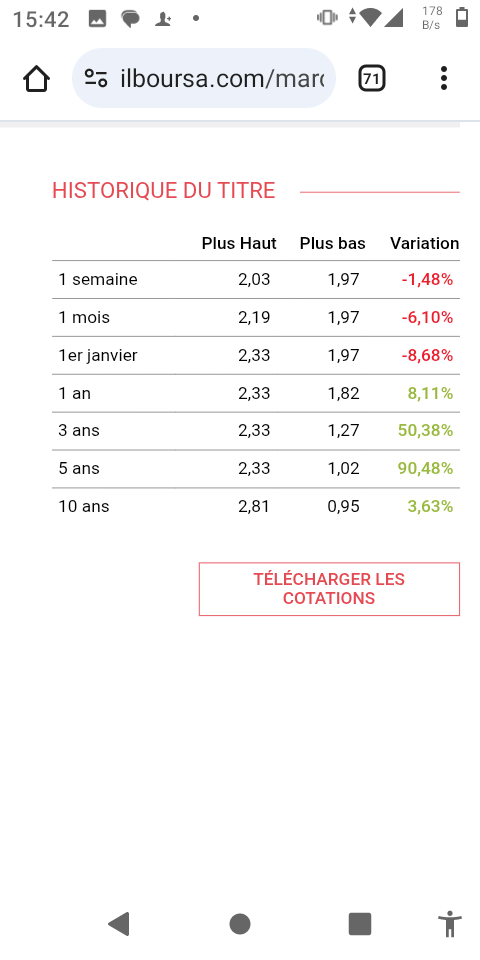Screen dimensions: 480x960
Task: Tap the Android home circle button
Action: 240,924
